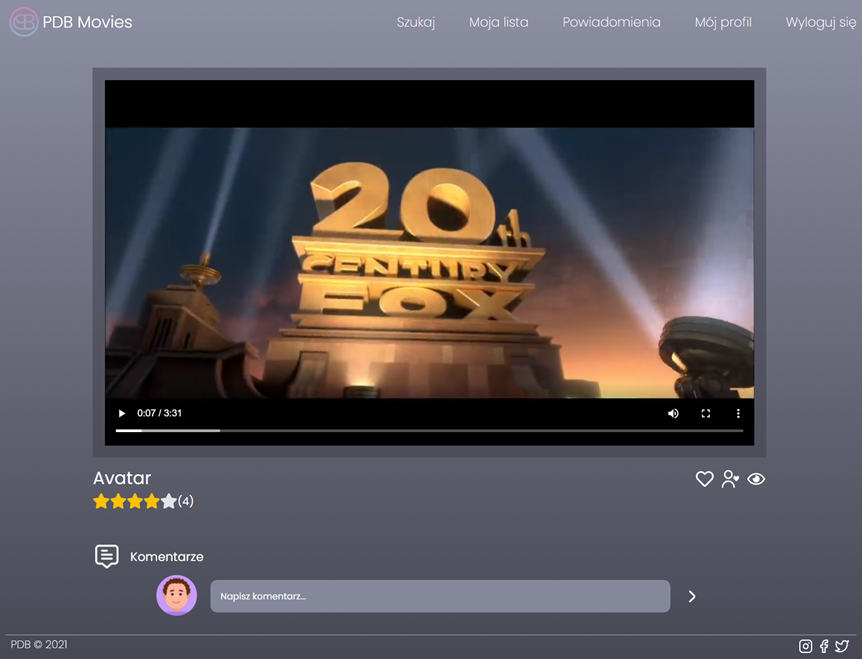
Task: Click Wyloguj się to log out
Action: tap(818, 22)
